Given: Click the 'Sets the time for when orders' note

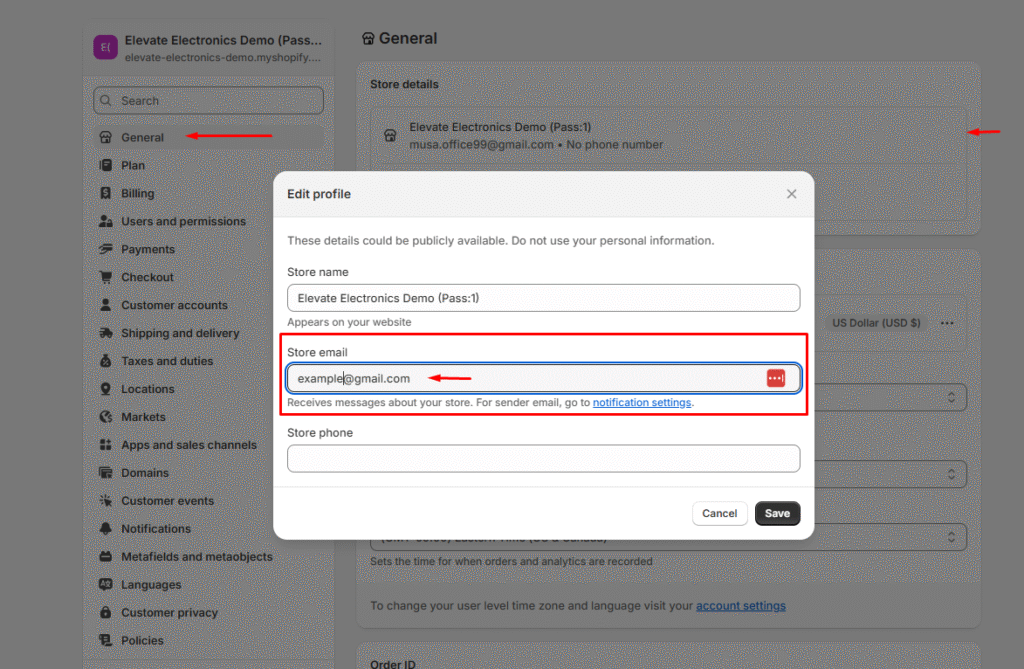Looking at the screenshot, I should click(511, 561).
